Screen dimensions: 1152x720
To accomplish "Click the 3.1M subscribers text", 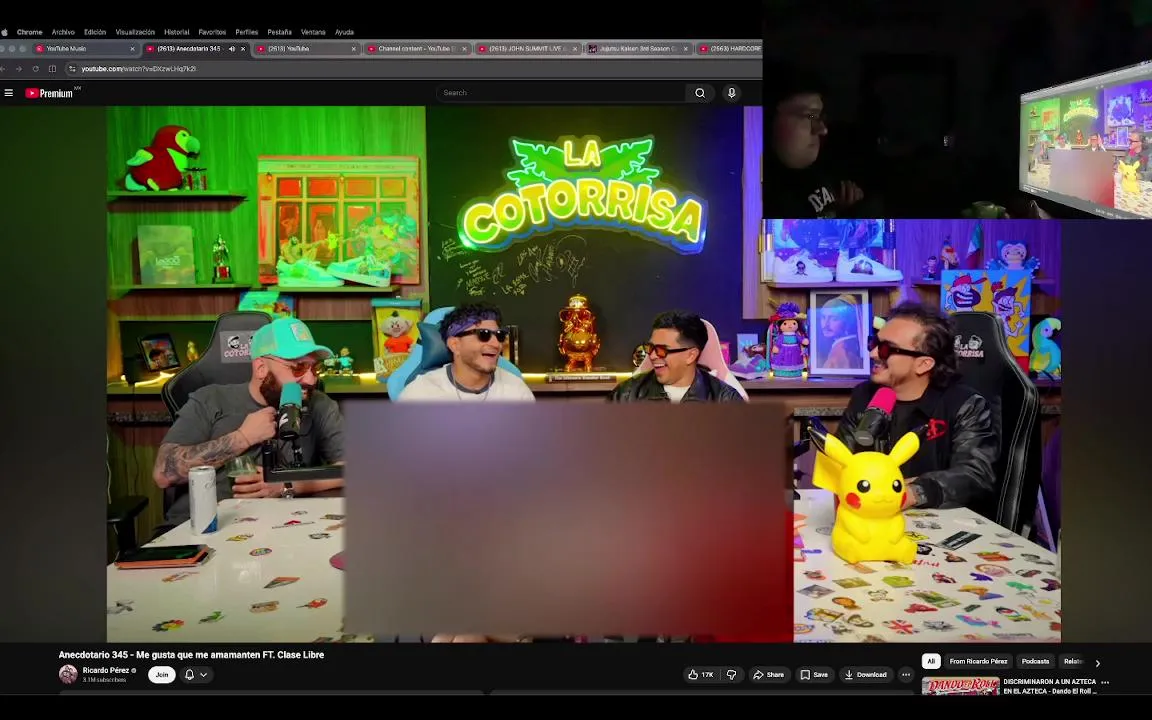I will pyautogui.click(x=104, y=680).
